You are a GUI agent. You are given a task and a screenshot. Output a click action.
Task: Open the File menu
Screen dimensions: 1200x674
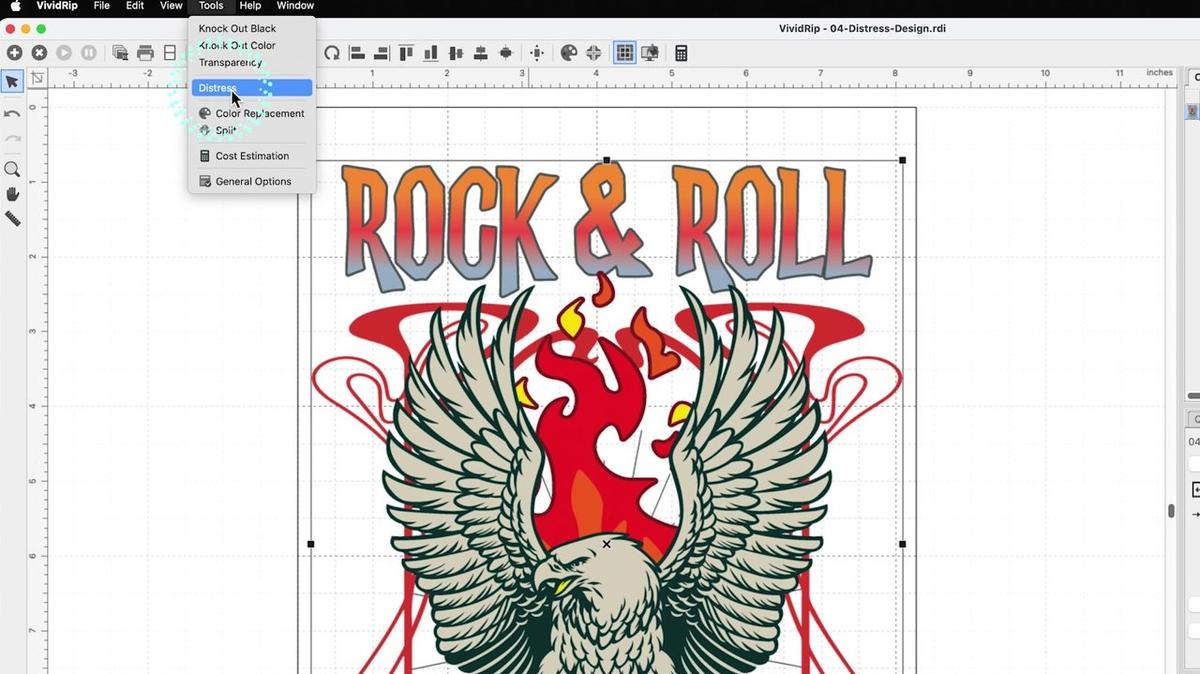point(102,6)
